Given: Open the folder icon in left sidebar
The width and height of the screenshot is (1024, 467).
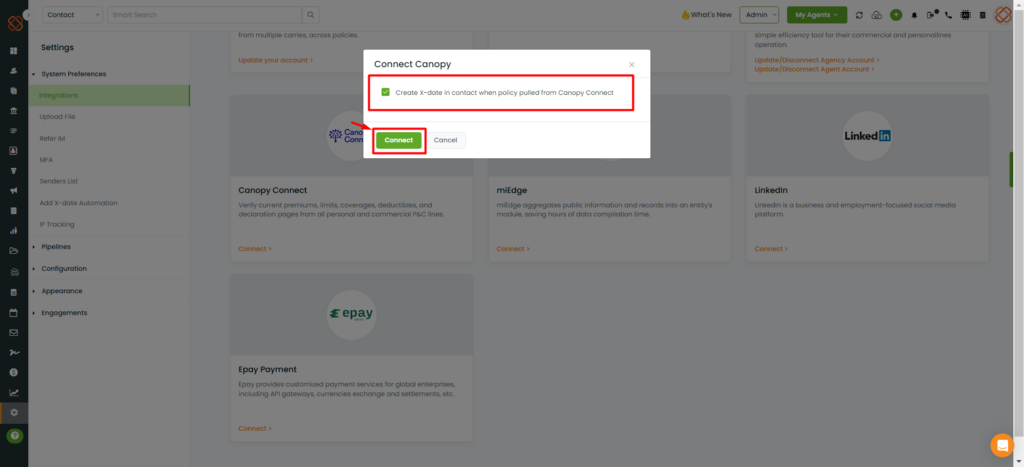Looking at the screenshot, I should click(14, 251).
